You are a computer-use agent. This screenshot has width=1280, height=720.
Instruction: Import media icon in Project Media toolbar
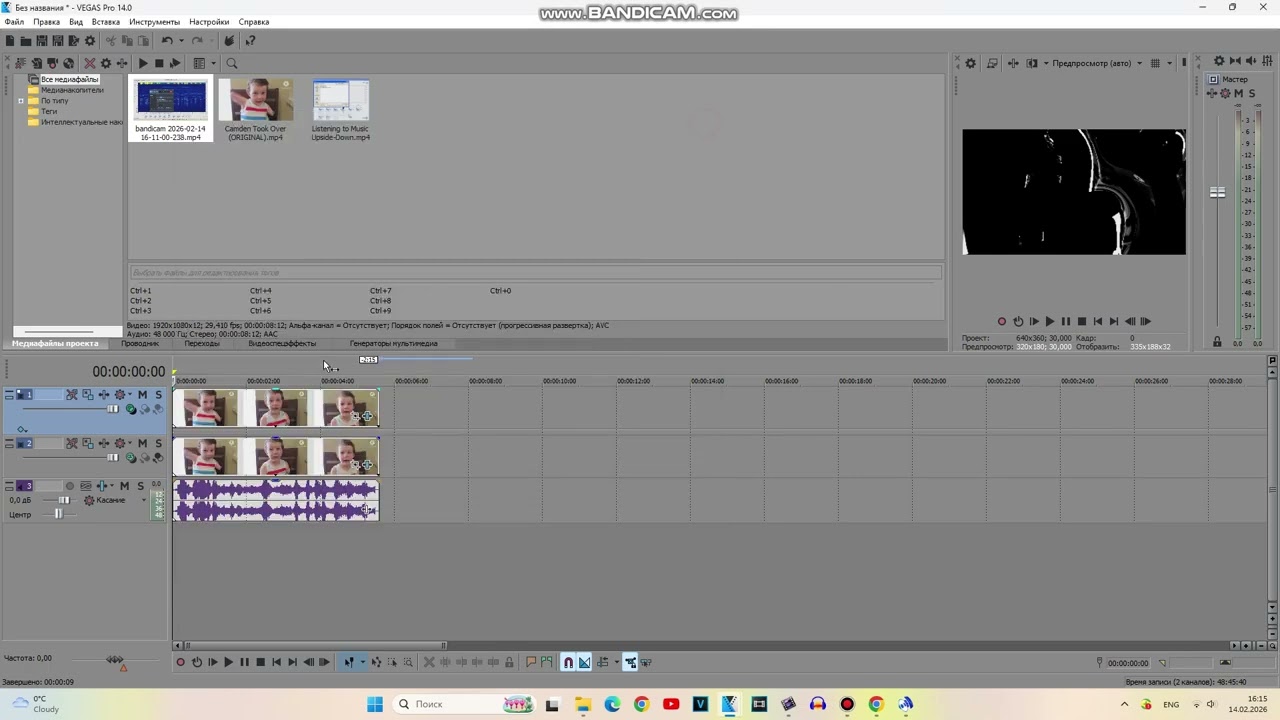37,63
